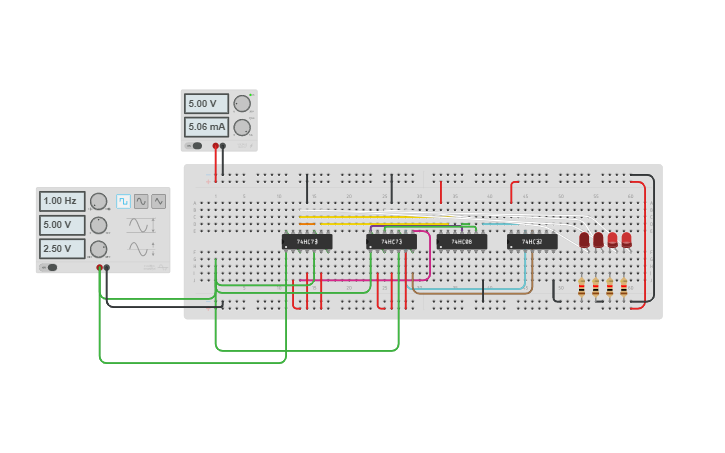
Task: Select the brown wire under the breadboard chips
Action: 472,293
